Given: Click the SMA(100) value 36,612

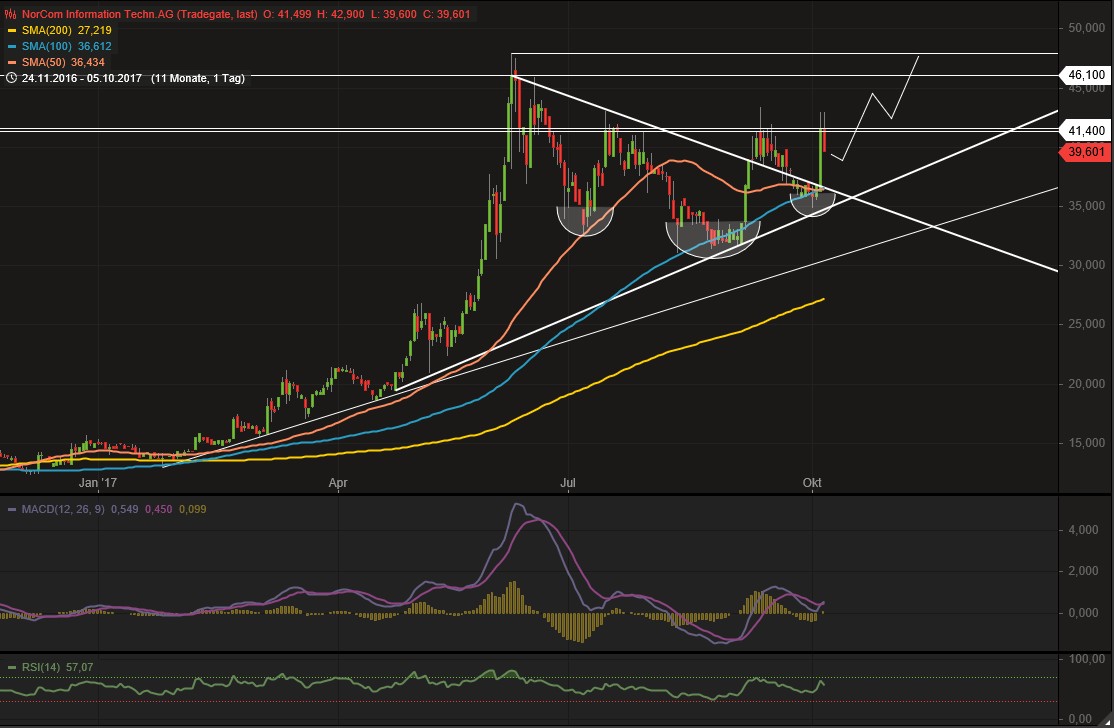Looking at the screenshot, I should (x=94, y=46).
